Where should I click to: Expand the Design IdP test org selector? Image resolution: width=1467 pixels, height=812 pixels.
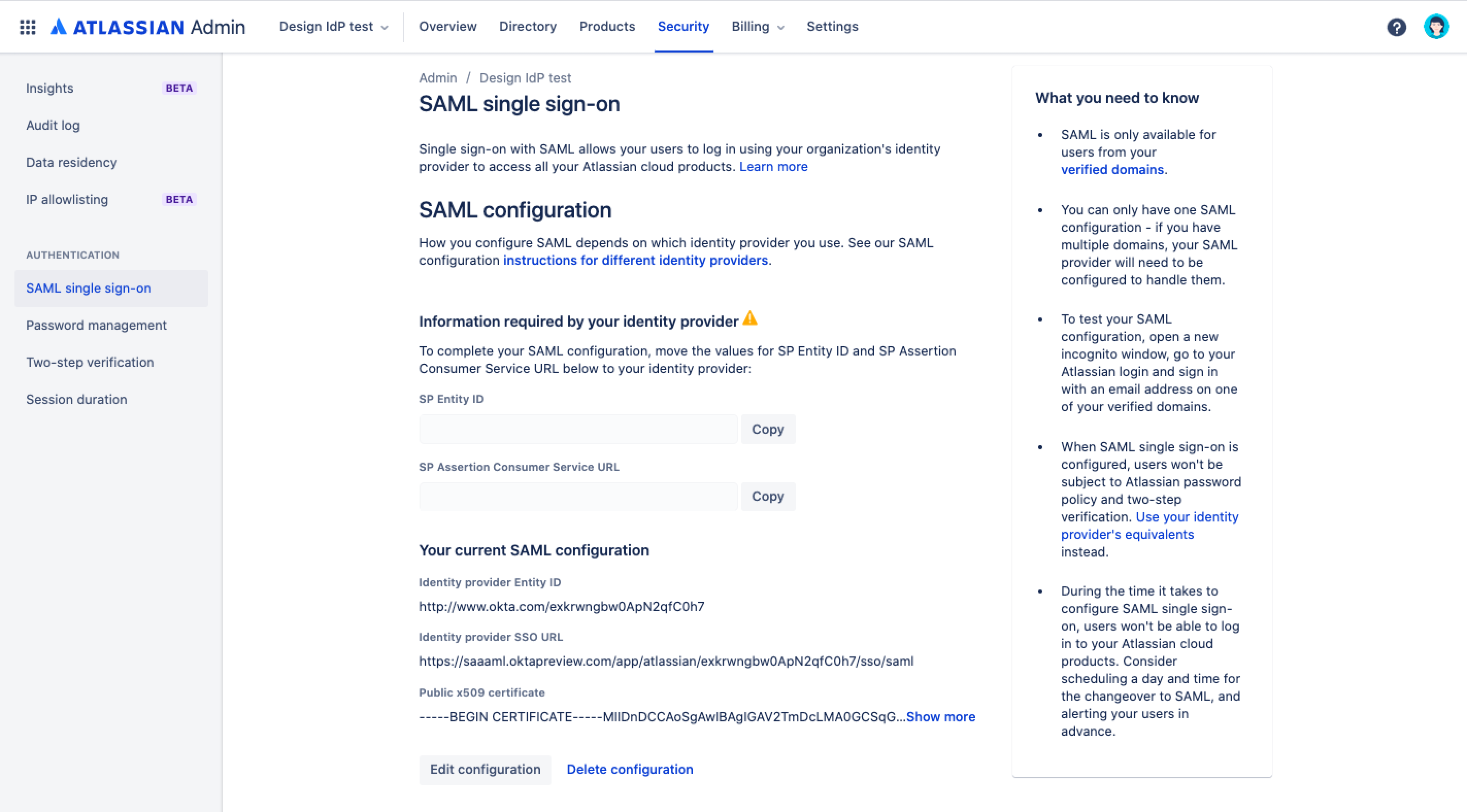click(333, 27)
